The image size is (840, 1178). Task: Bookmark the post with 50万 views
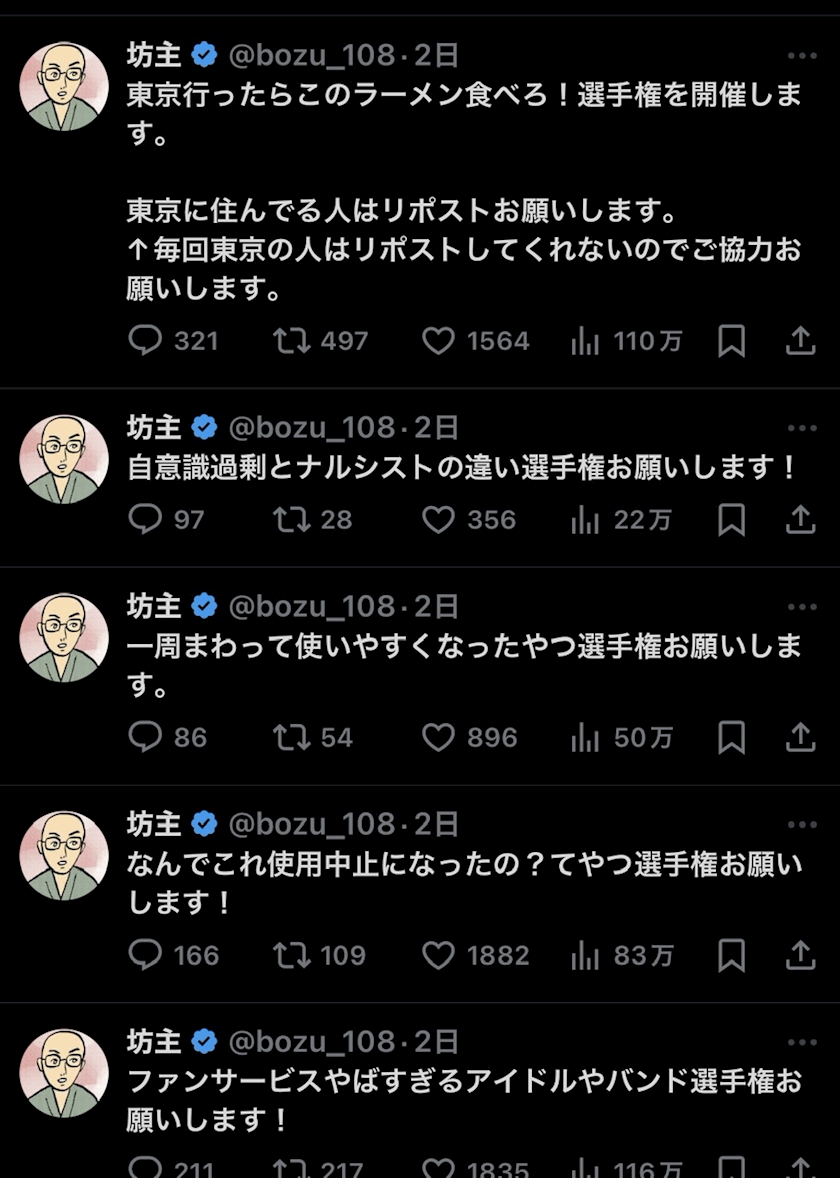(x=731, y=738)
